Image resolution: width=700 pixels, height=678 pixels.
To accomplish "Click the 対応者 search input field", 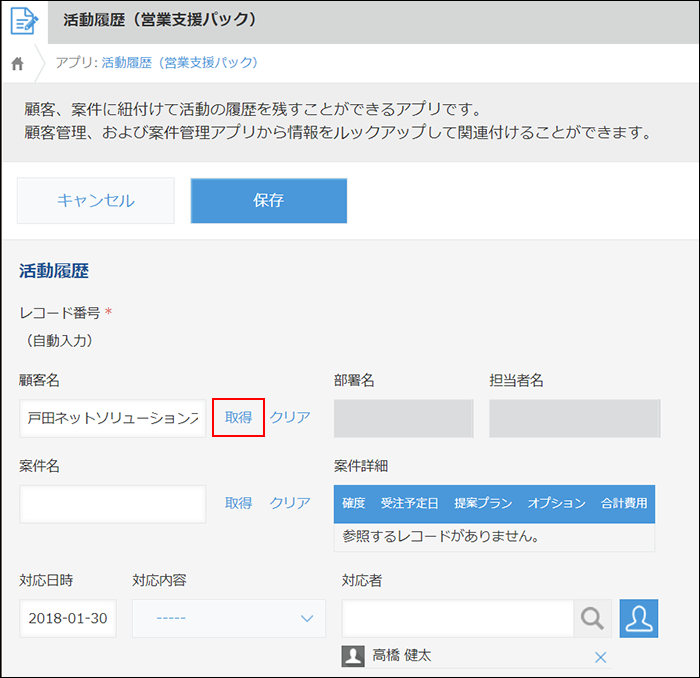I will 458,618.
